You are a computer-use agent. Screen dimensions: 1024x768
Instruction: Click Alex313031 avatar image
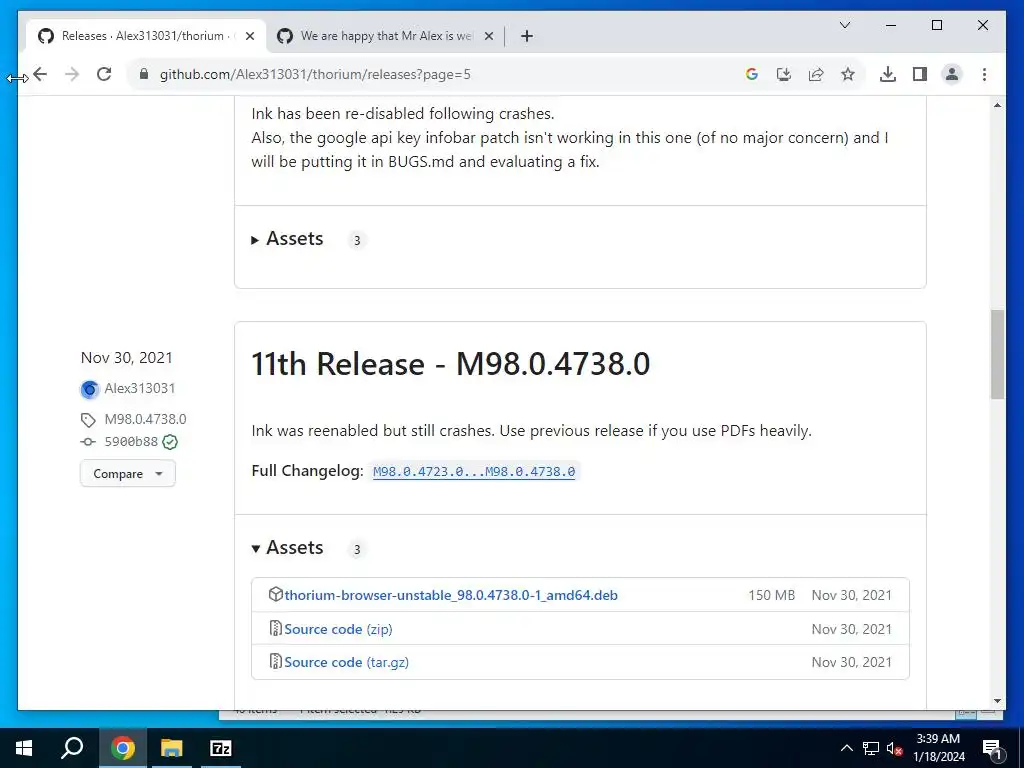click(89, 389)
